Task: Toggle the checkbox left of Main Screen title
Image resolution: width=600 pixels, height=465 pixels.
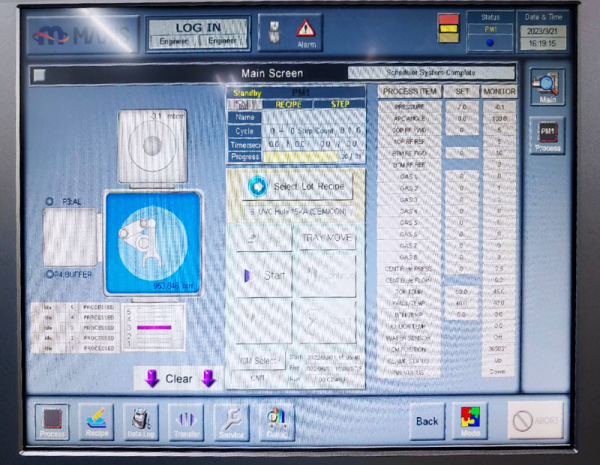Action: pyautogui.click(x=38, y=74)
